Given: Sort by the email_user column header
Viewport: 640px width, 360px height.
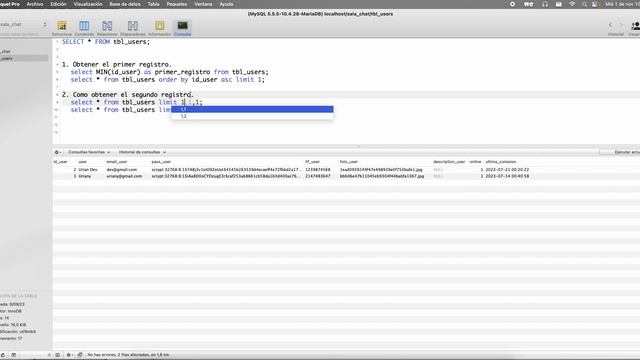Looking at the screenshot, I should [x=117, y=162].
